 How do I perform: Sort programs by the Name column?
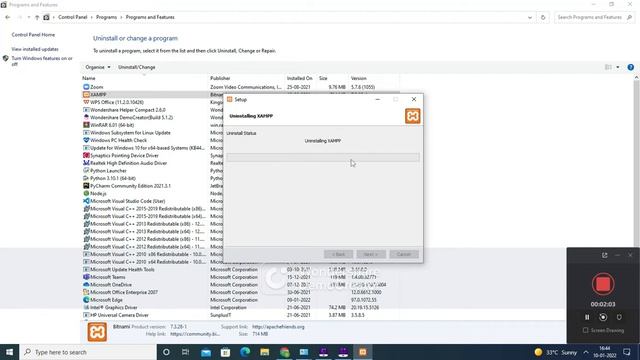[x=89, y=78]
